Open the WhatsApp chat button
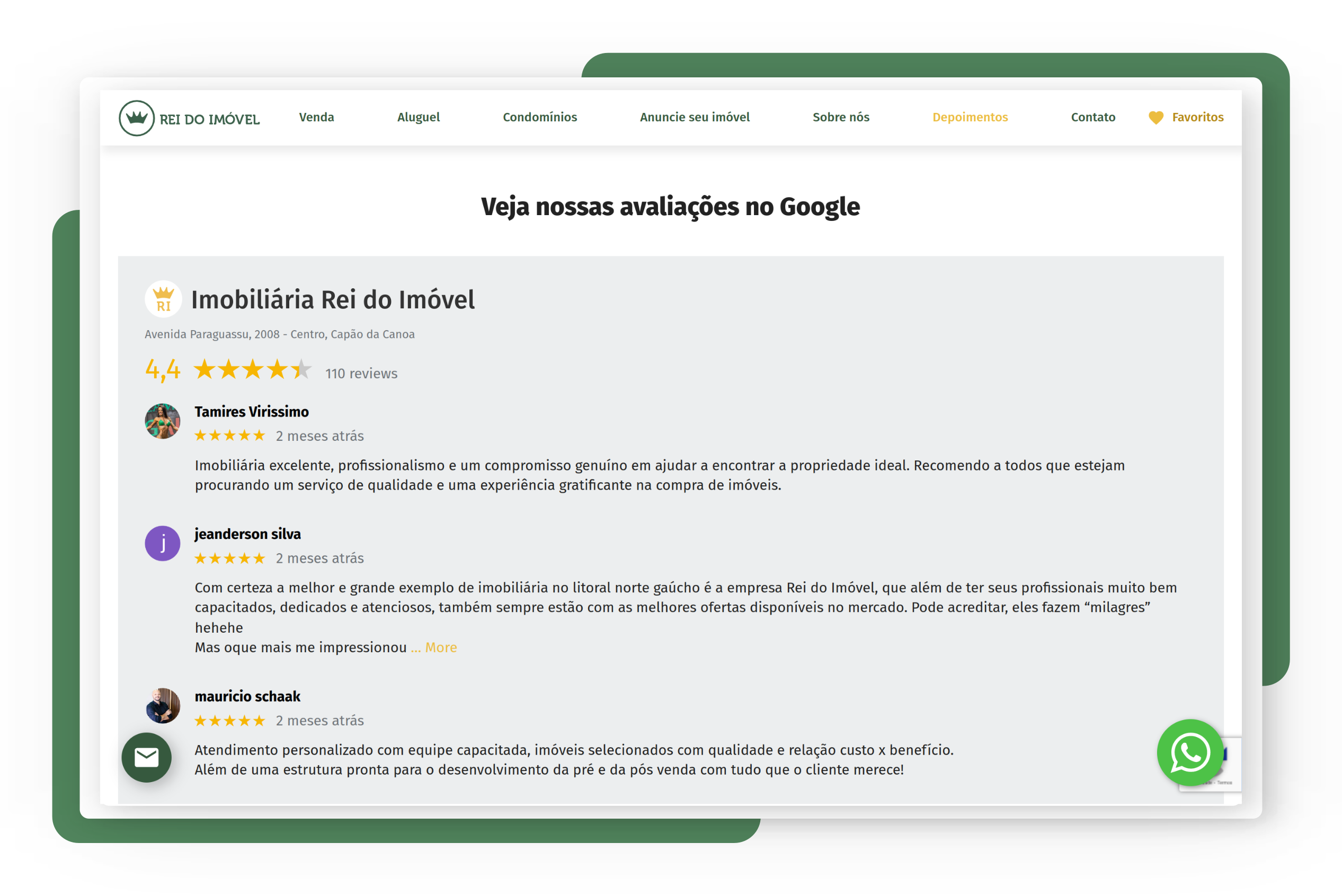Screen dimensions: 1342x896 (x=1189, y=752)
